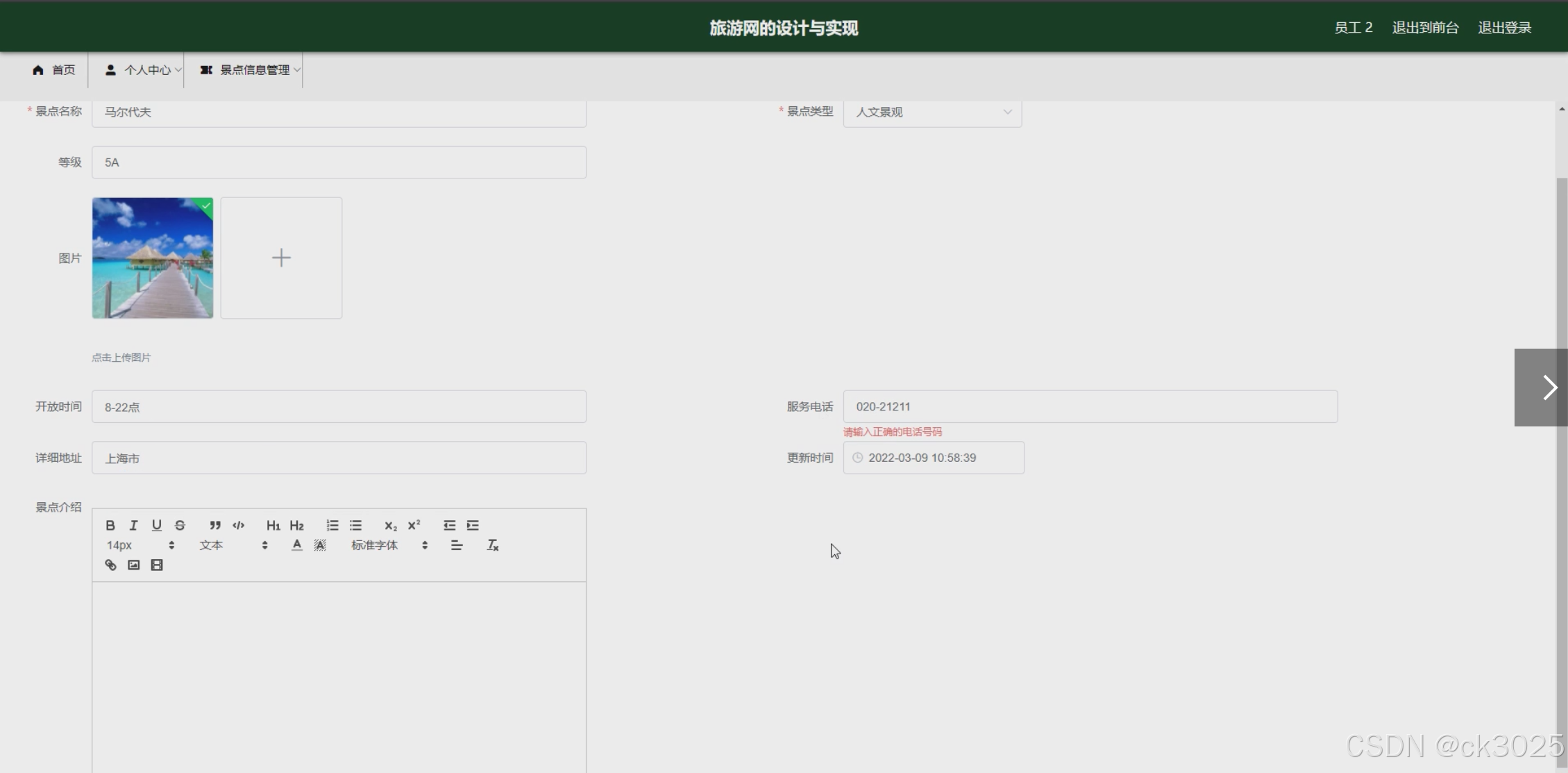1568x773 pixels.
Task: Insert a hyperlink in the editor
Action: pos(110,565)
